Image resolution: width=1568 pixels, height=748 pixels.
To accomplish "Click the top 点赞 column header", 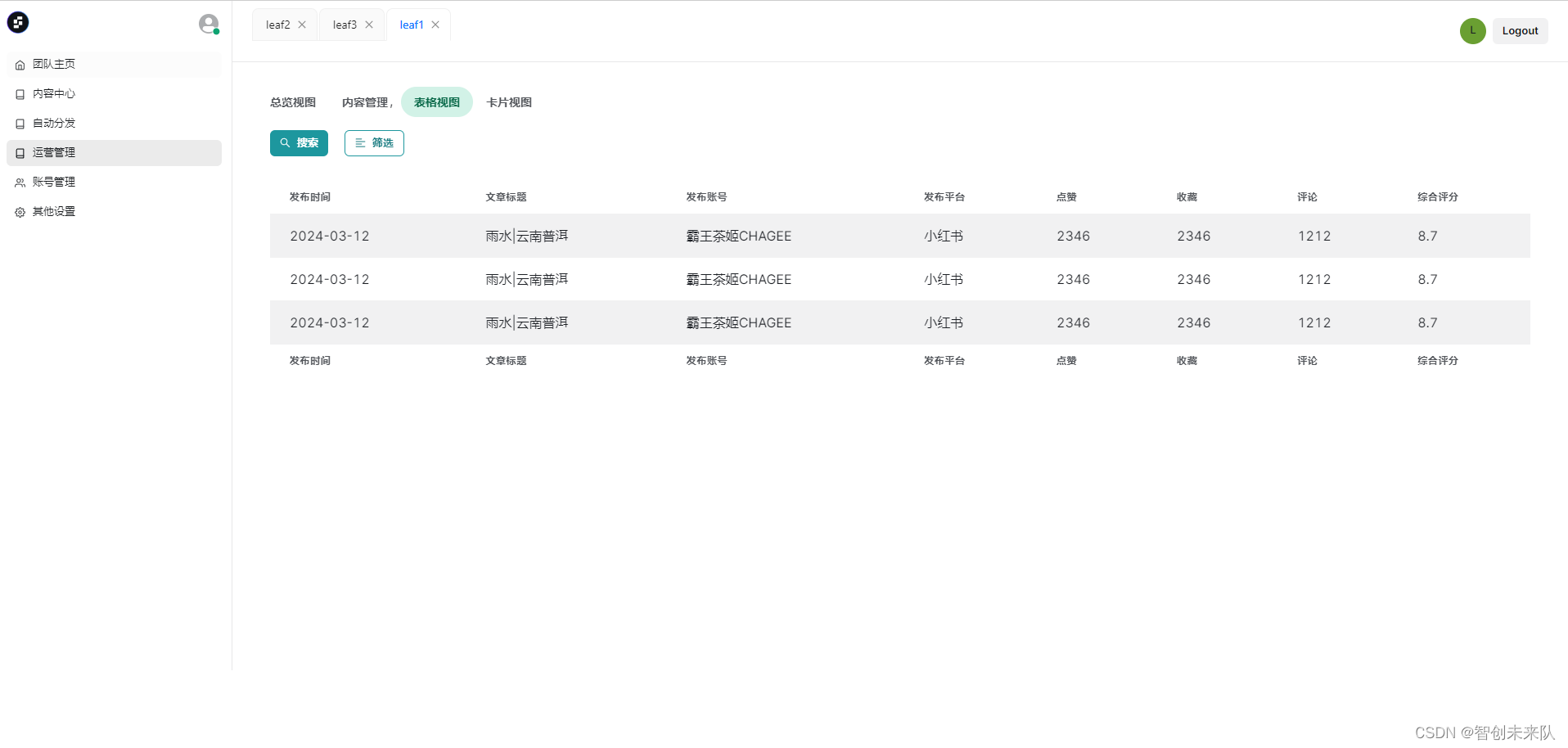I will pos(1066,197).
